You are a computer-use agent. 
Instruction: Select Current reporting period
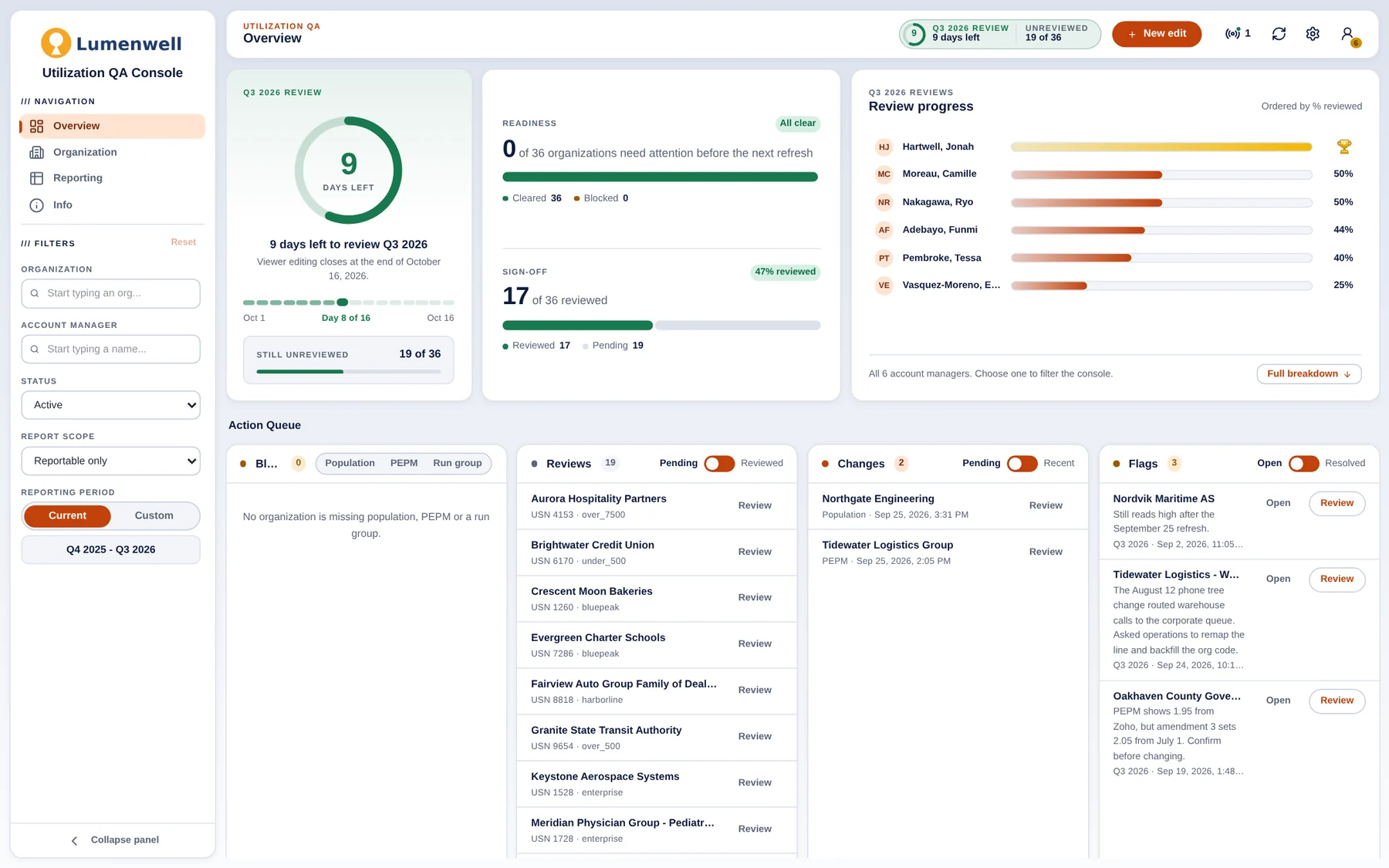coord(67,515)
